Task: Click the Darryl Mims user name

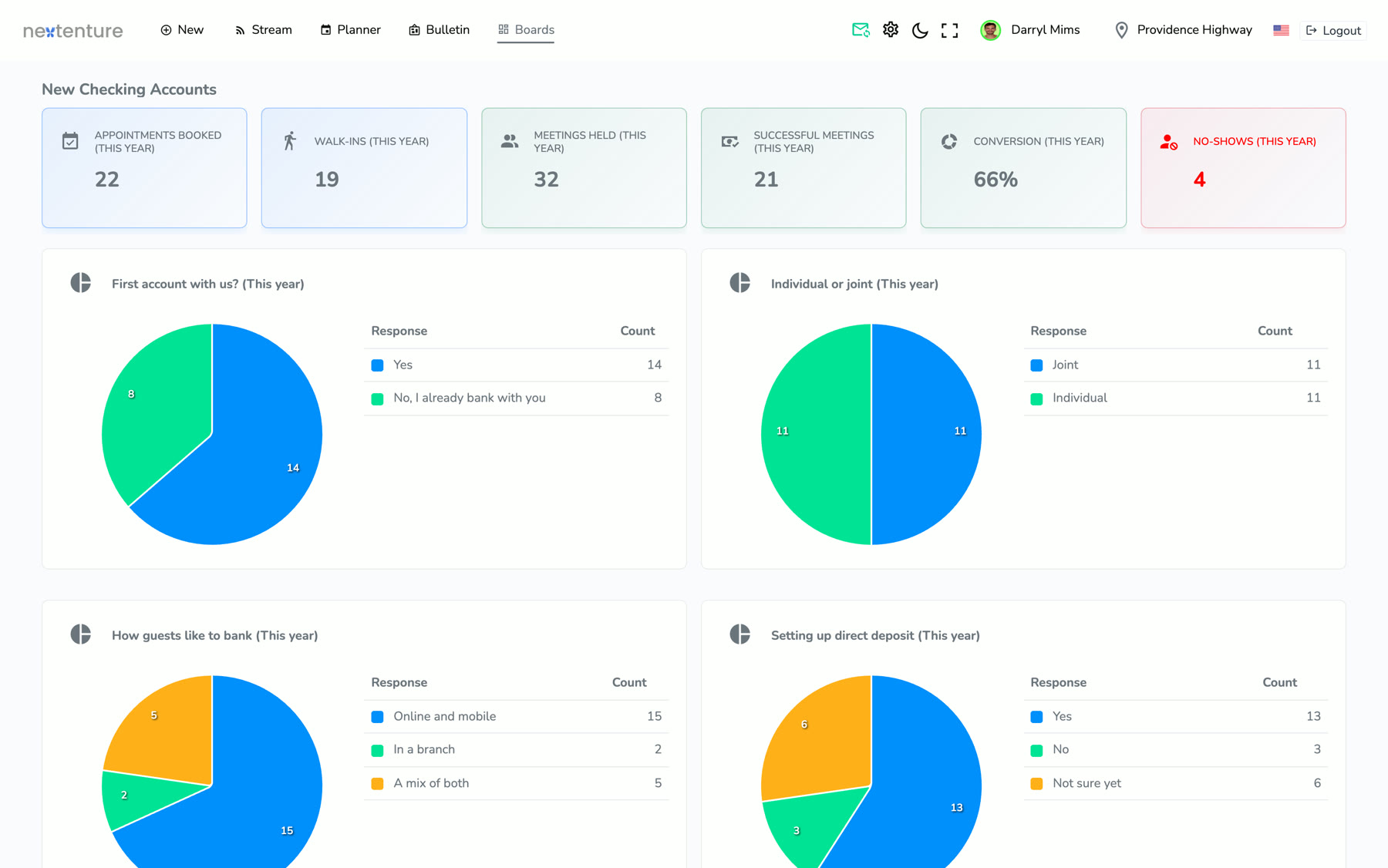Action: tap(1045, 30)
